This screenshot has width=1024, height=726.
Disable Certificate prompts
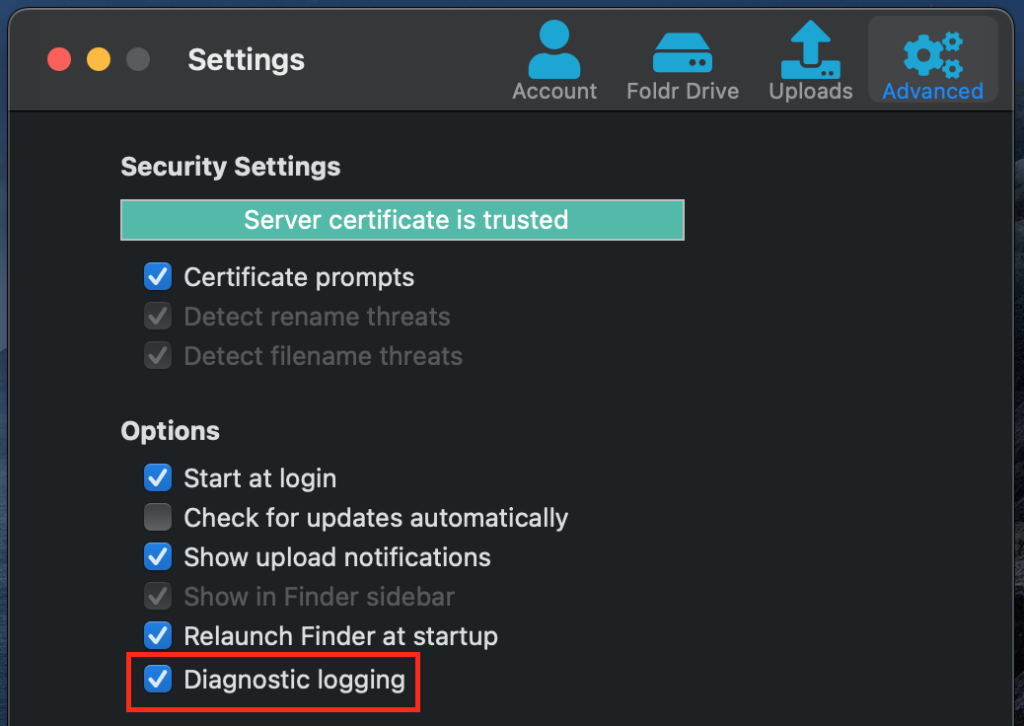[157, 276]
